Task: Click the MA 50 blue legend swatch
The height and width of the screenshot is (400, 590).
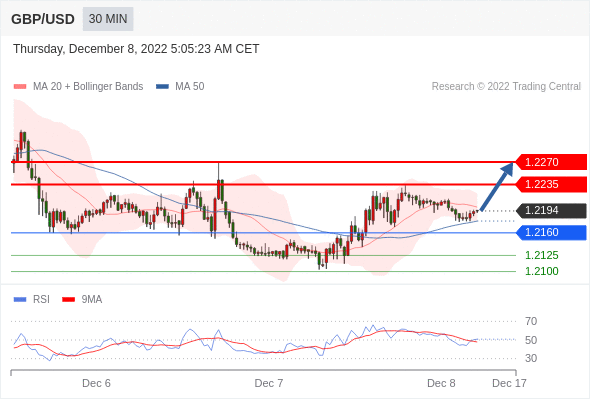Action: tap(163, 87)
